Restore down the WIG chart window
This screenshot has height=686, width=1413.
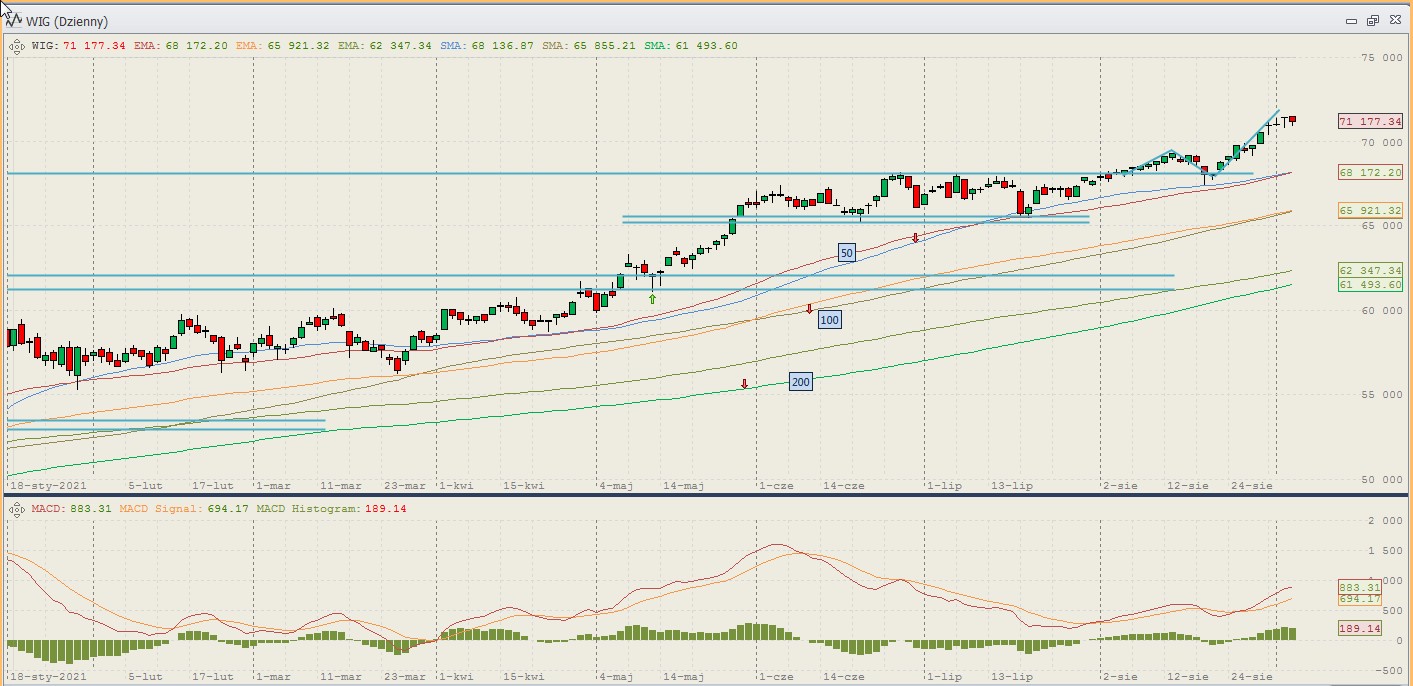pyautogui.click(x=1373, y=20)
